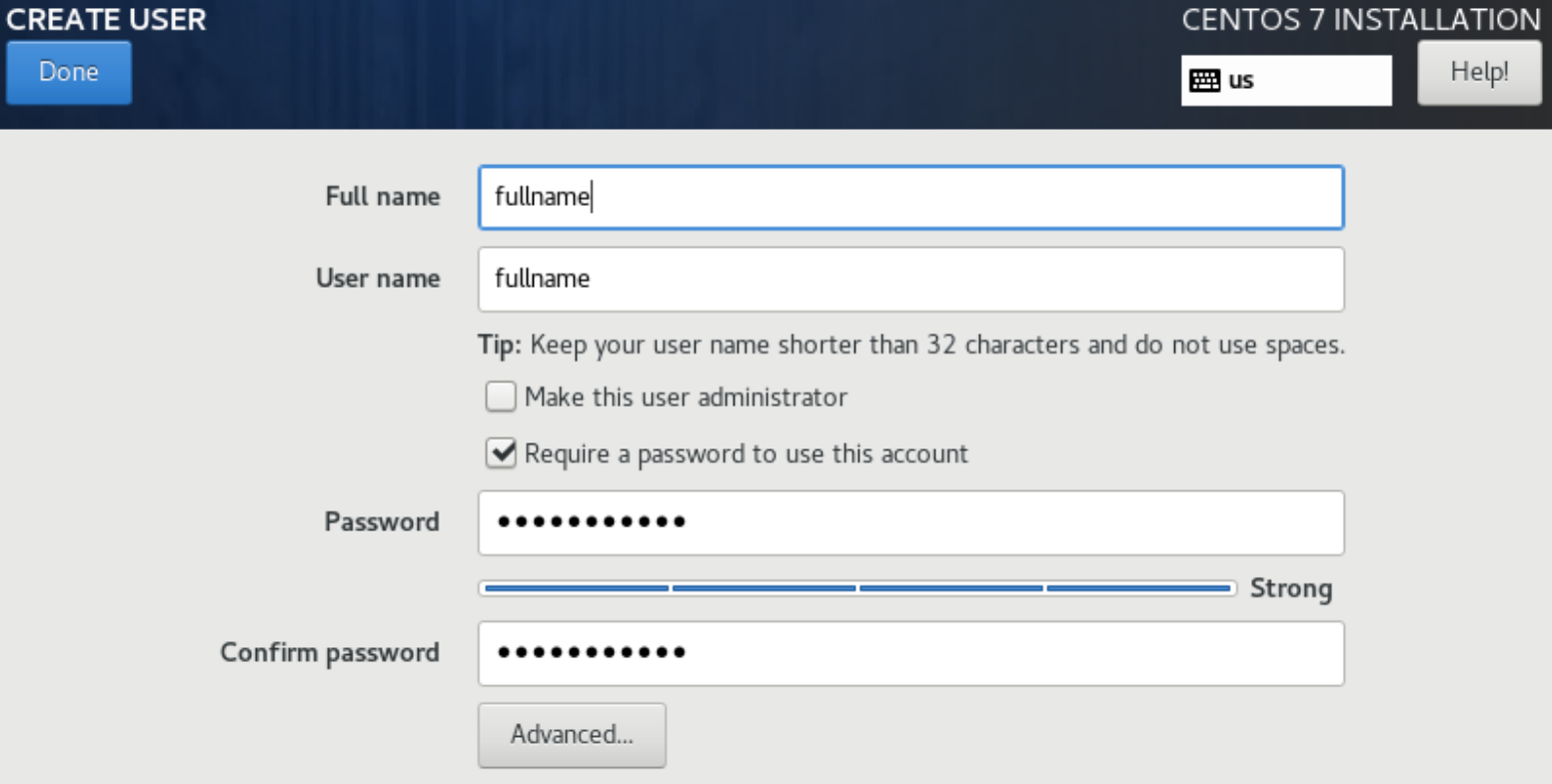Image resolution: width=1552 pixels, height=784 pixels.
Task: Click the keyboard layout icon next to us
Action: [x=1205, y=81]
